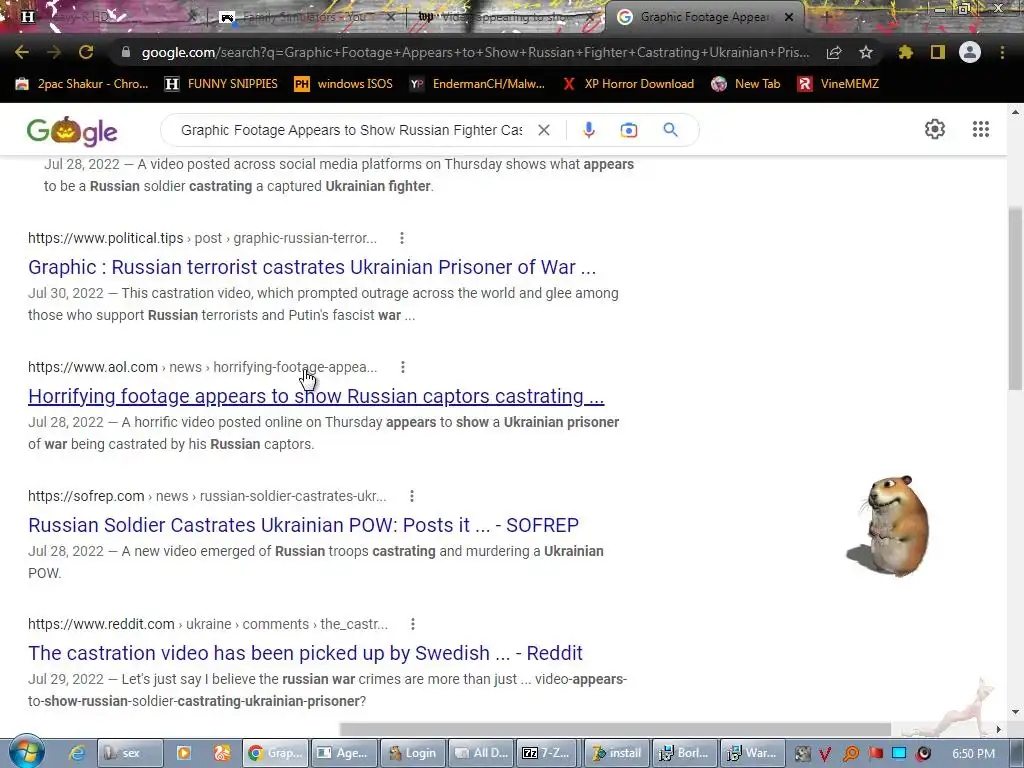
Task: Open options for reddit.com result
Action: (x=413, y=624)
